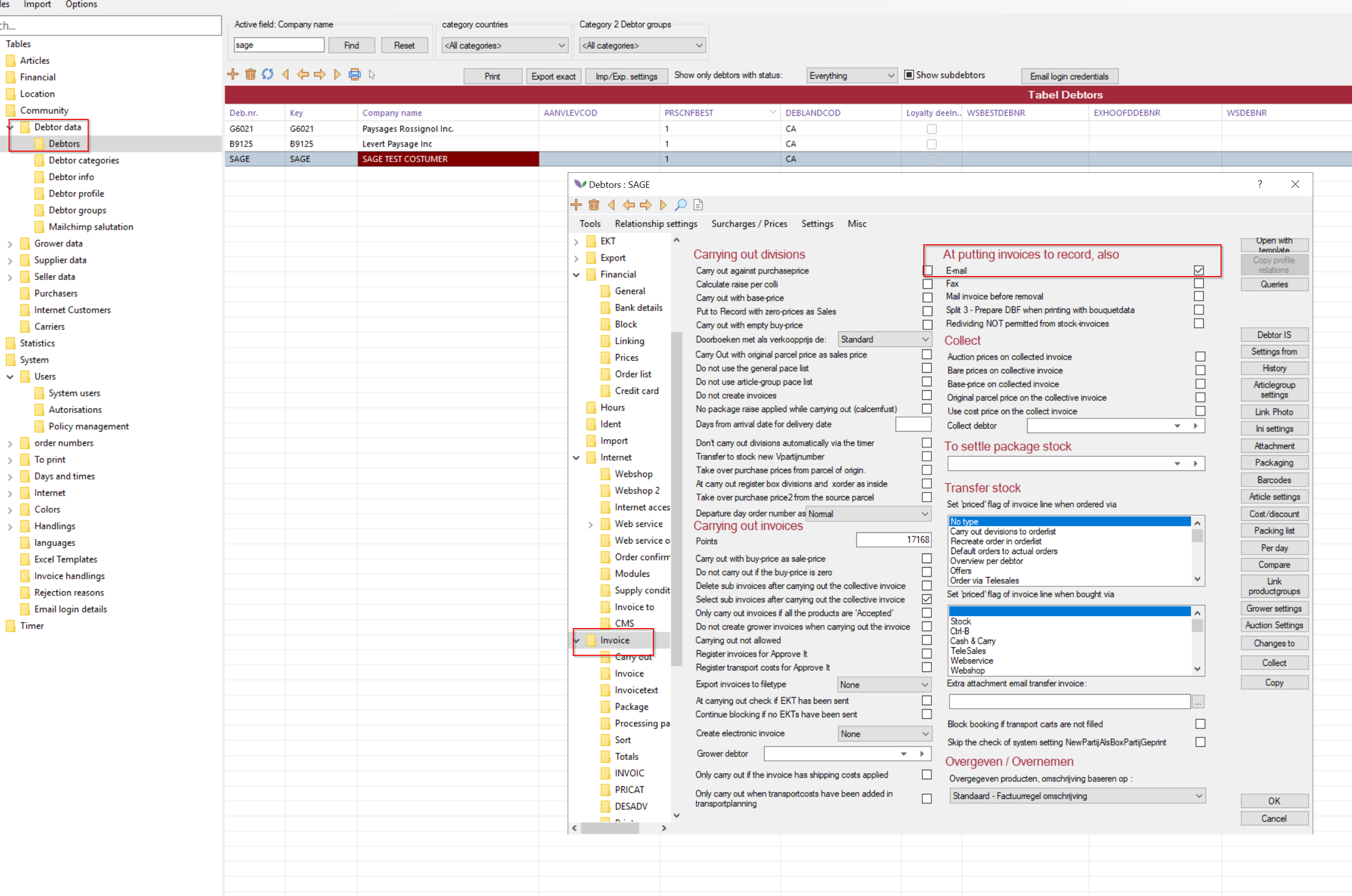
Task: Click the left arrow previous icon in main toolbar
Action: [303, 74]
